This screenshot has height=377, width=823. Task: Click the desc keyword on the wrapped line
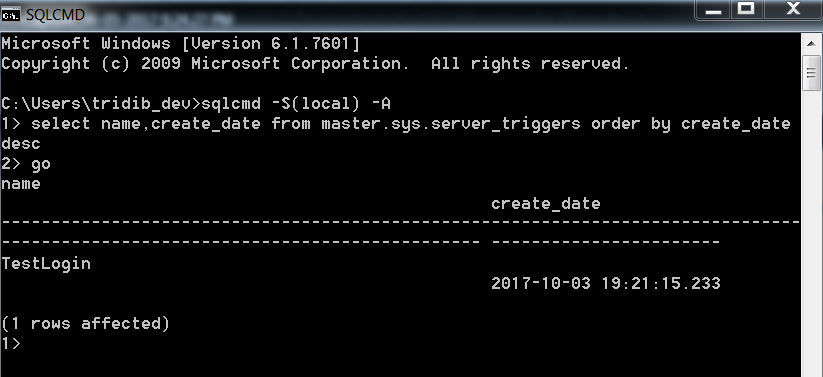tap(21, 143)
